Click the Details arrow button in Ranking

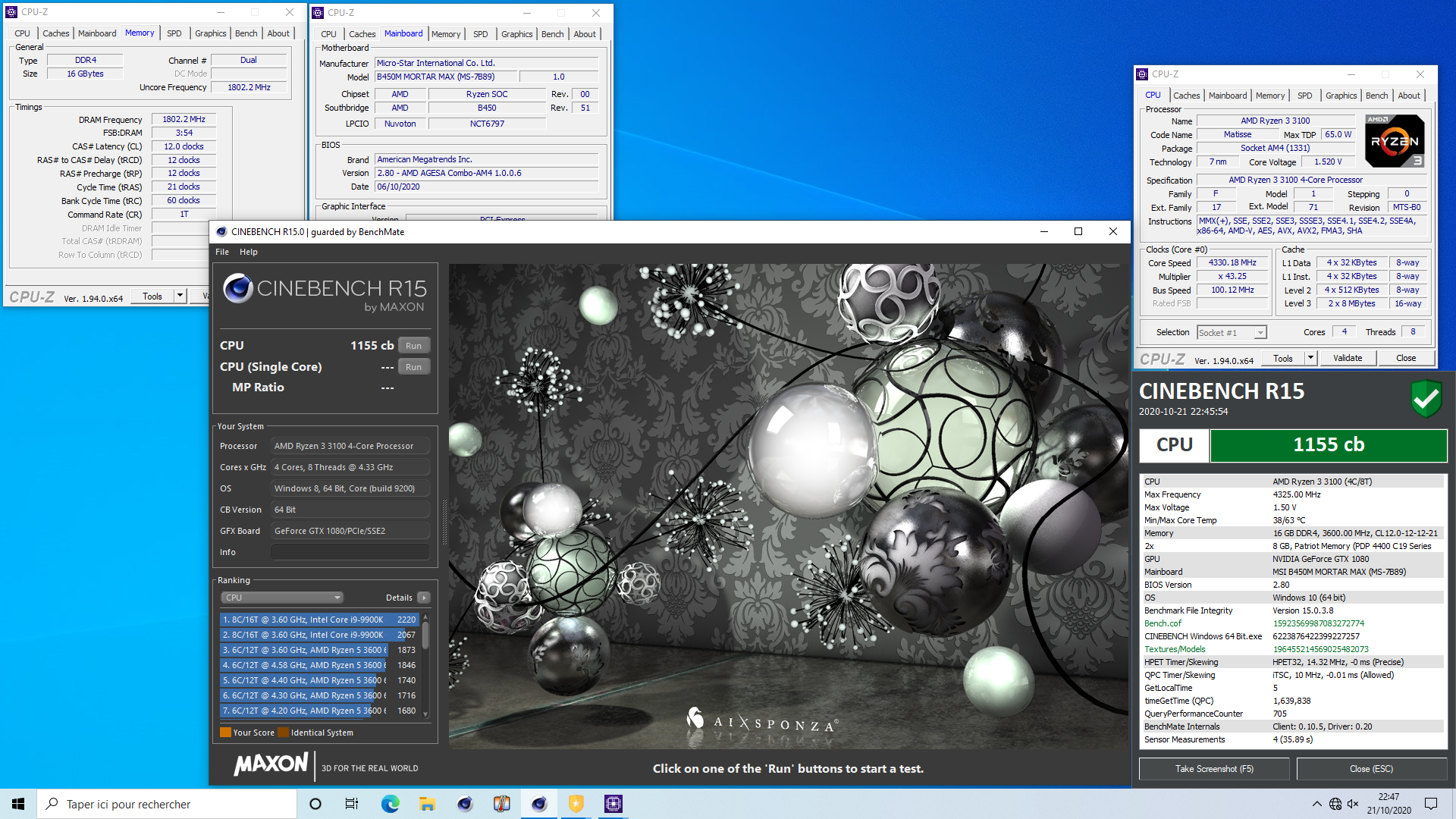(424, 598)
